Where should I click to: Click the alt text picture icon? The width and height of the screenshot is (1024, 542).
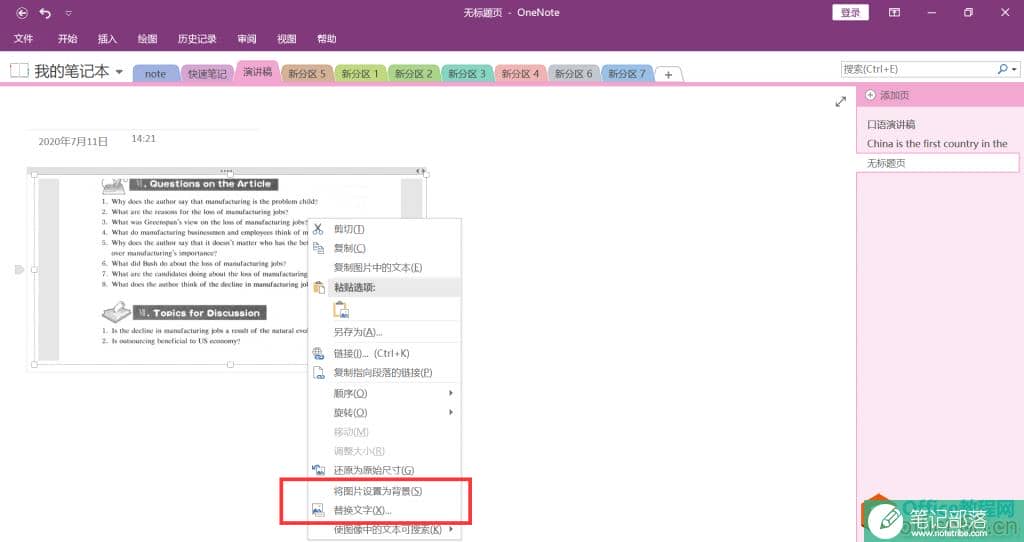[318, 510]
